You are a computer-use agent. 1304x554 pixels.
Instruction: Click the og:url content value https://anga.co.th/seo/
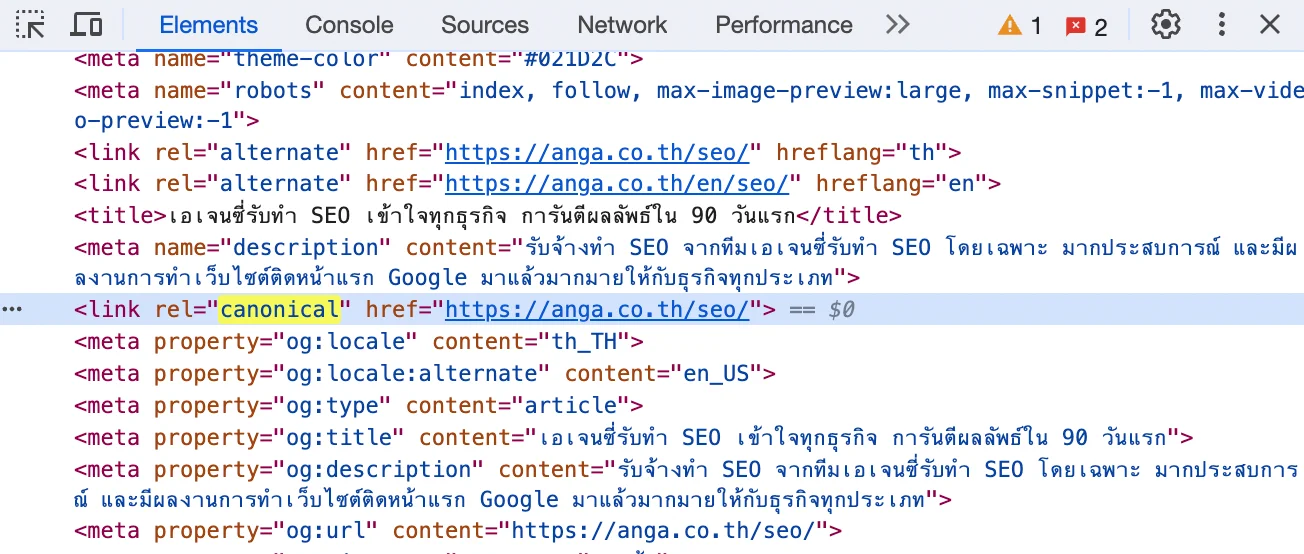click(663, 530)
